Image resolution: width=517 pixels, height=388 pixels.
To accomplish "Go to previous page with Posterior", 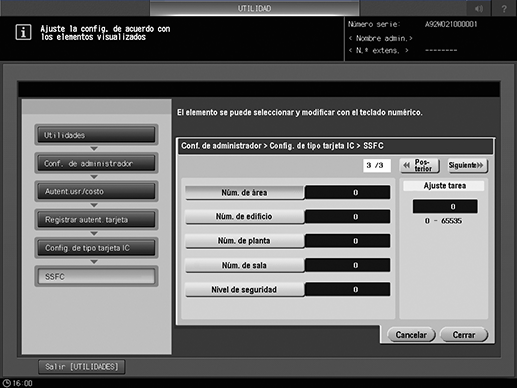I will coord(420,165).
